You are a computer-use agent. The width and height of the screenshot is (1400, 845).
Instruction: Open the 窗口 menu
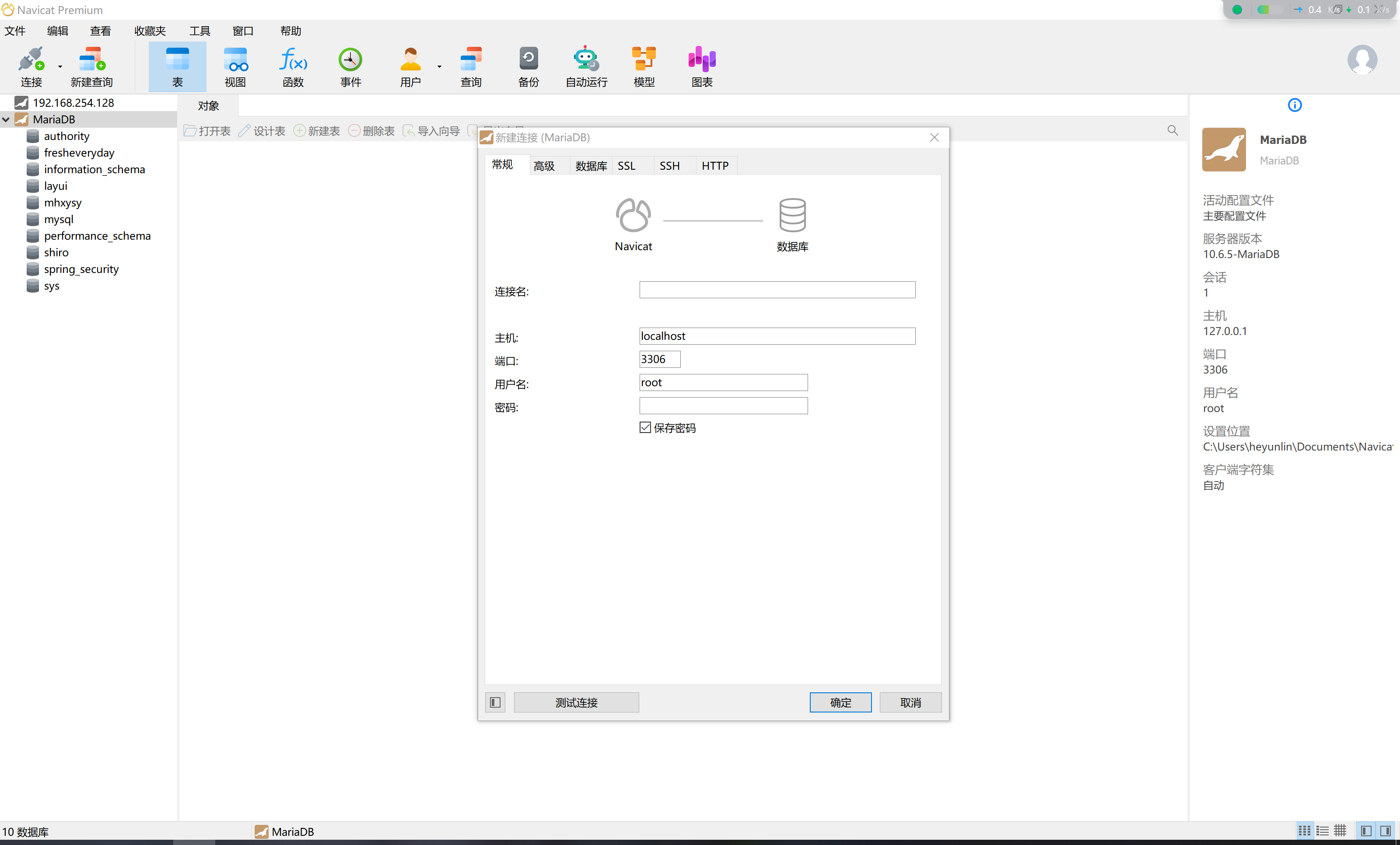(243, 31)
